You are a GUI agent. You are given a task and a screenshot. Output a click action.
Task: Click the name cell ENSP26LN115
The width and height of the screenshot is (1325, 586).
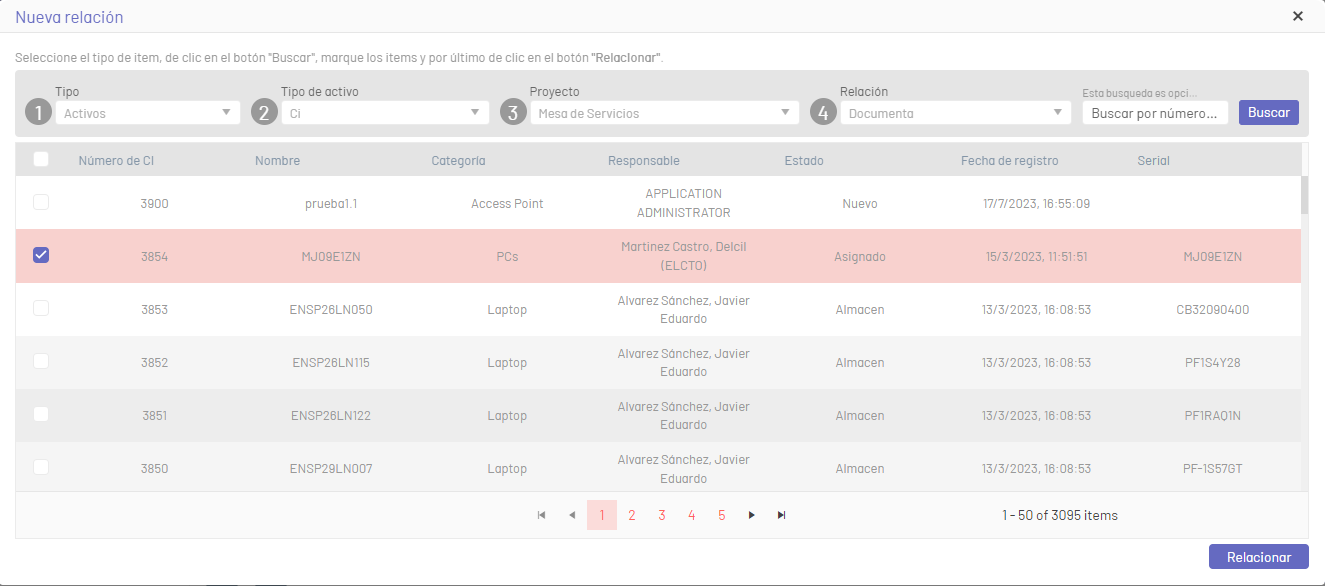pos(331,362)
